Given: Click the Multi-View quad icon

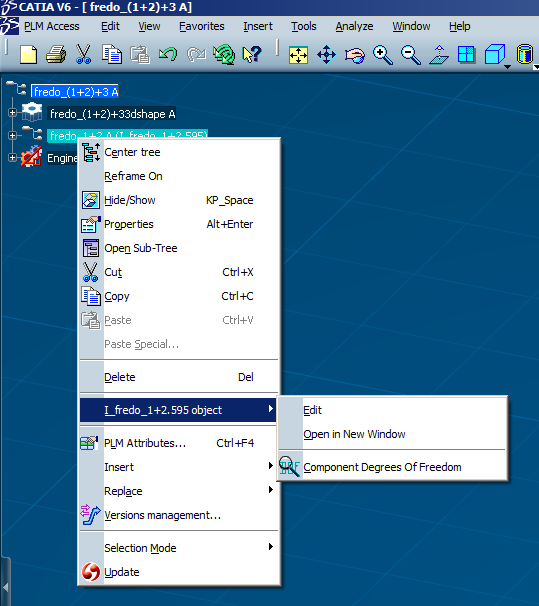Looking at the screenshot, I should tap(467, 55).
